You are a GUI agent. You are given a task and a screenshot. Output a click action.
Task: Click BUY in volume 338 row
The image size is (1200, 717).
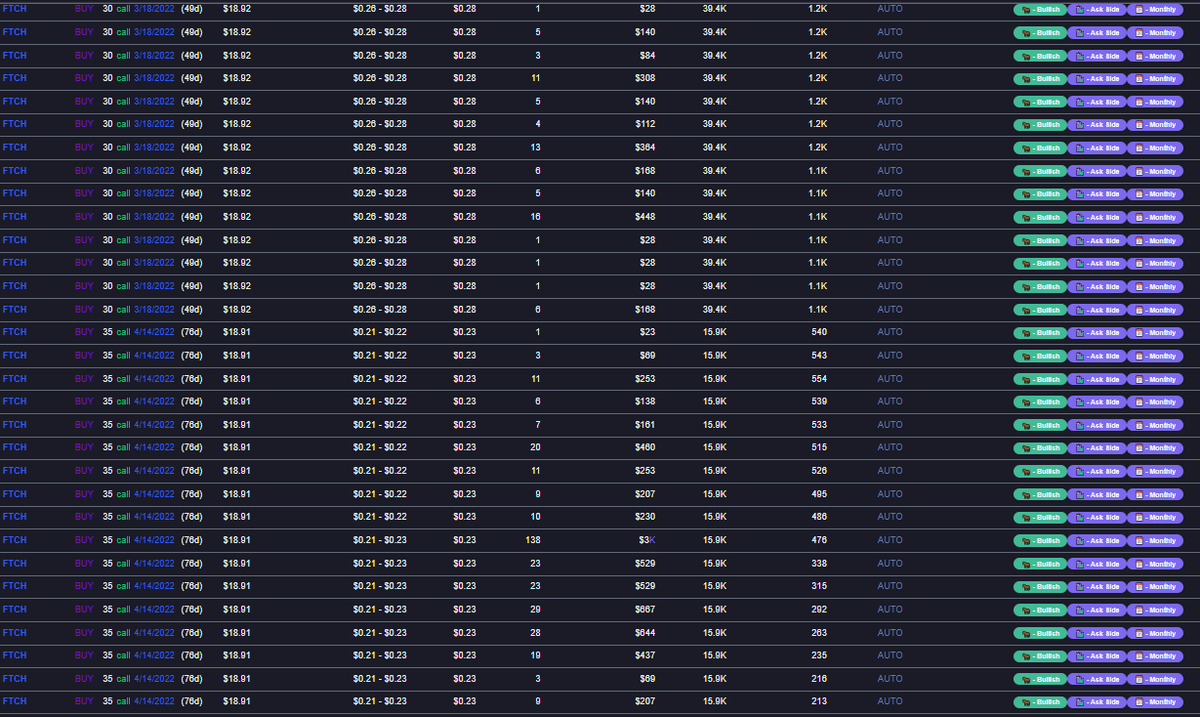point(84,563)
